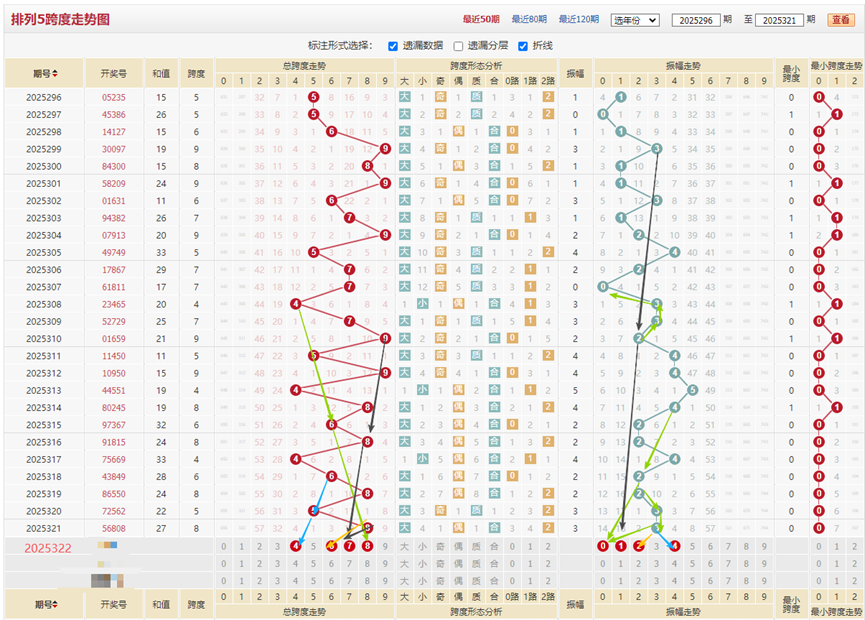Image resolution: width=865 pixels, height=620 pixels.
Task: Click the winning number 11450
Action: pos(114,356)
